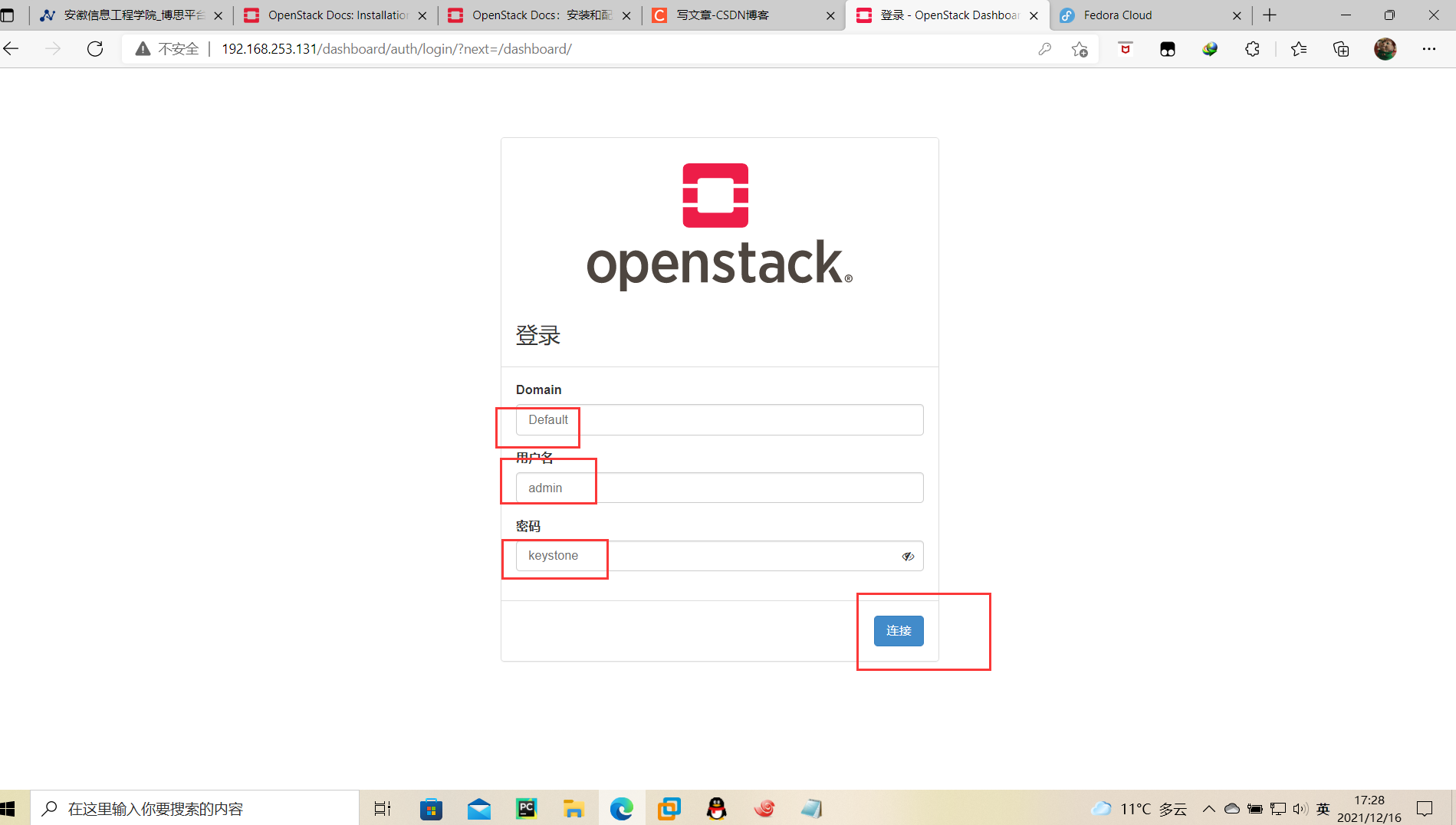The width and height of the screenshot is (1456, 825).
Task: Open a new tab with plus button
Action: [x=1270, y=15]
